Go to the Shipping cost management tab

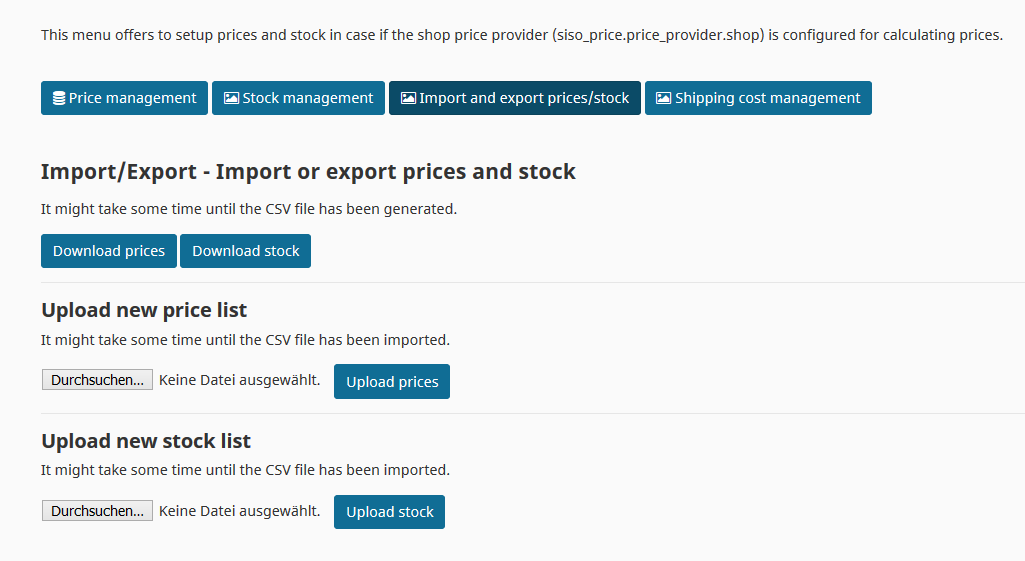point(758,98)
